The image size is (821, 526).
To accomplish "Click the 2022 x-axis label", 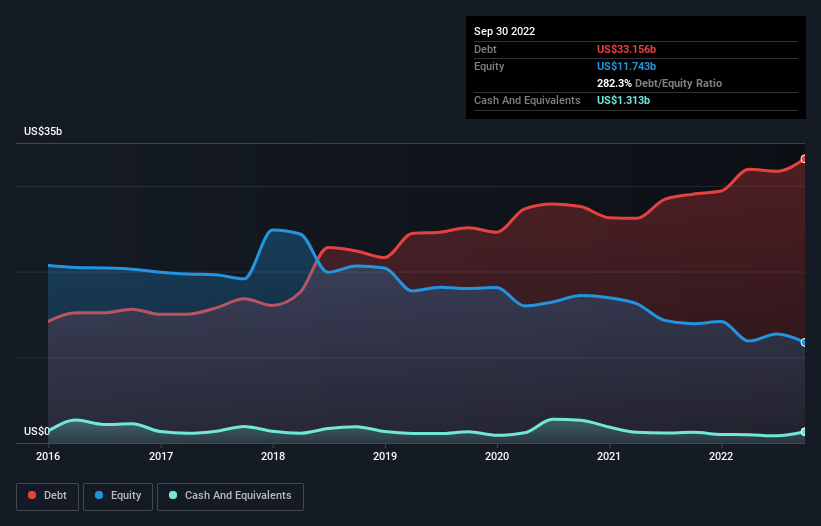I will coord(721,456).
